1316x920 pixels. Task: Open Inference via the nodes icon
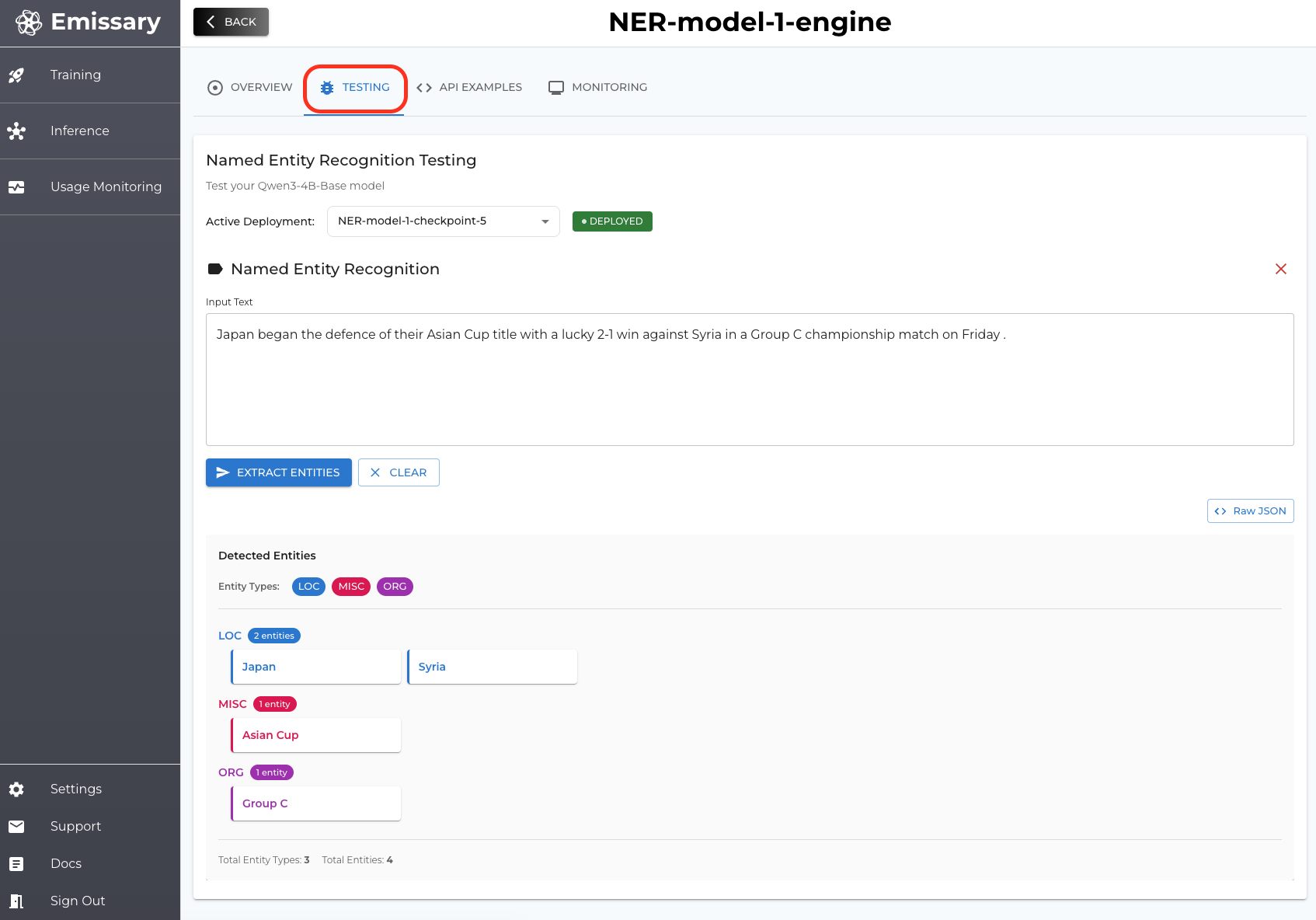point(16,131)
